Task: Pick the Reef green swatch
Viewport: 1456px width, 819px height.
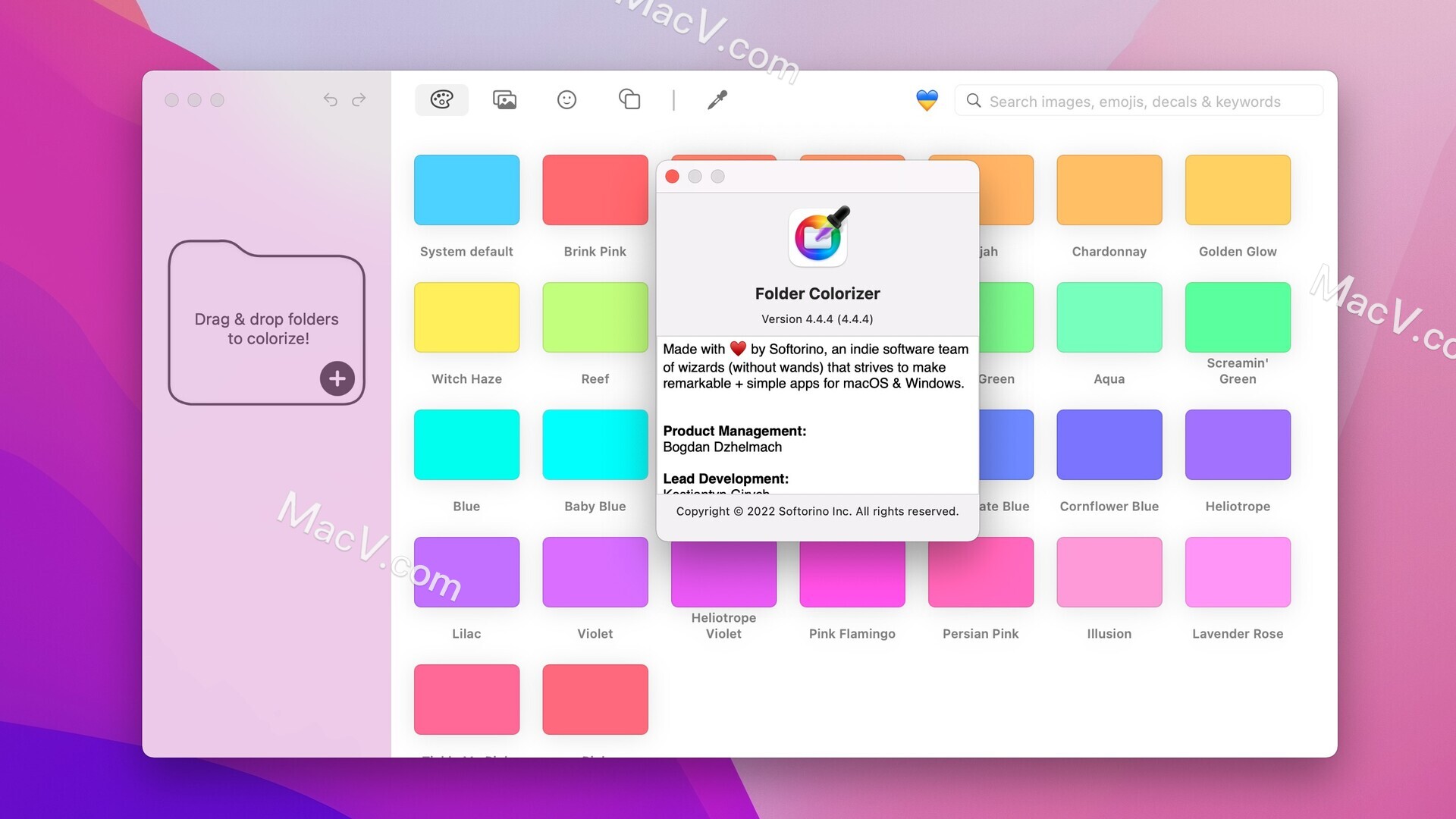Action: click(x=595, y=317)
